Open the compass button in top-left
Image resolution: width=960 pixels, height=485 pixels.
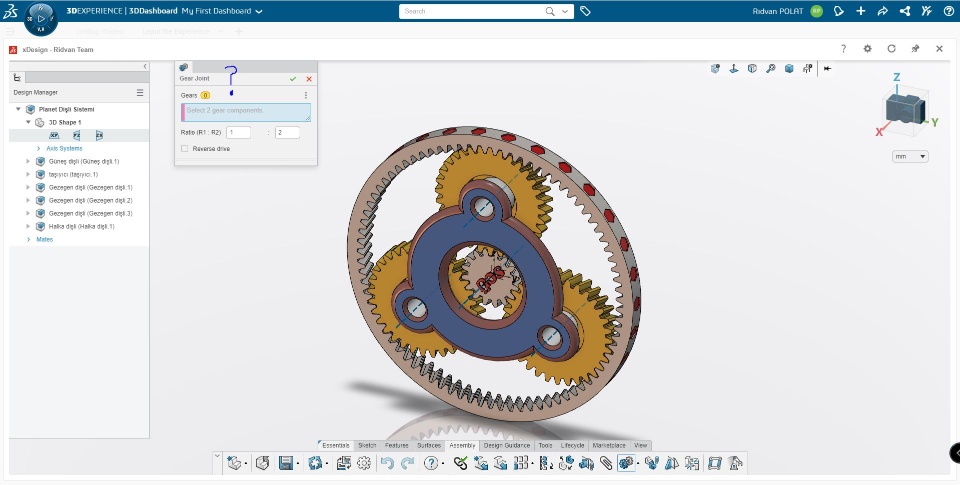pyautogui.click(x=41, y=17)
